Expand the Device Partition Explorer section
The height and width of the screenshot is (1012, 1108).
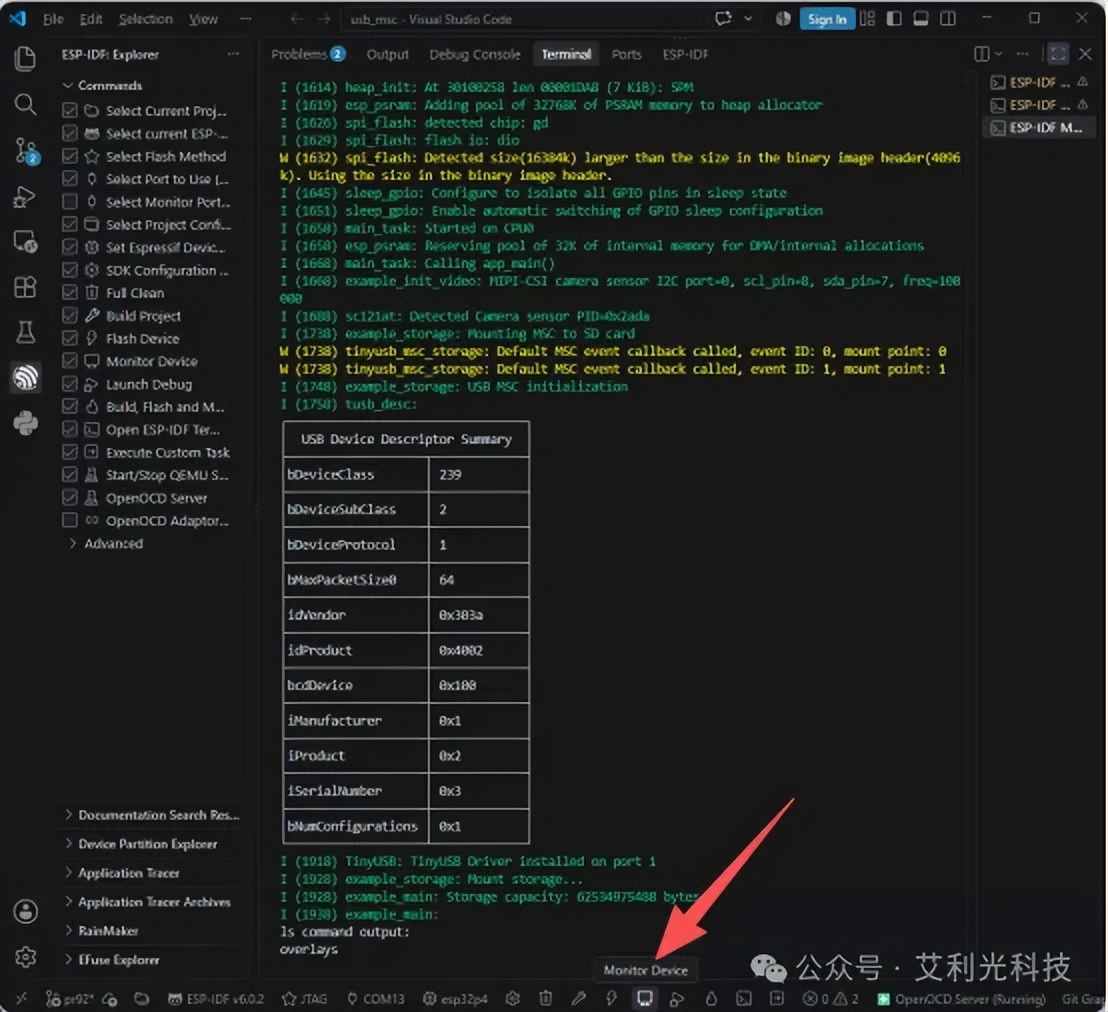(x=141, y=844)
